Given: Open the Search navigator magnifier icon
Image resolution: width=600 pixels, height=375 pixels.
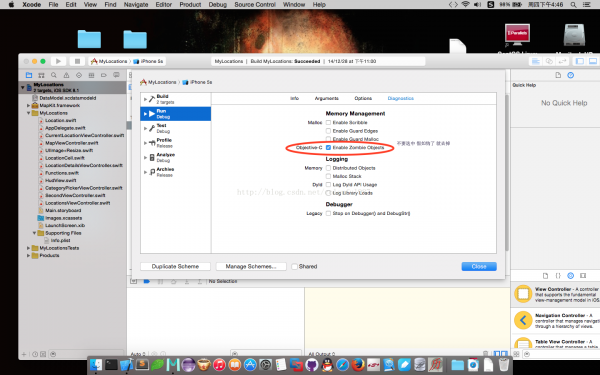Looking at the screenshot, I should click(x=54, y=75).
